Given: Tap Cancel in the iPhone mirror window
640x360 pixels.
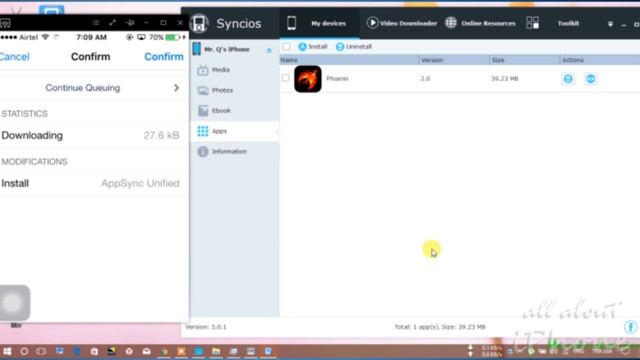Looking at the screenshot, I should (14, 57).
